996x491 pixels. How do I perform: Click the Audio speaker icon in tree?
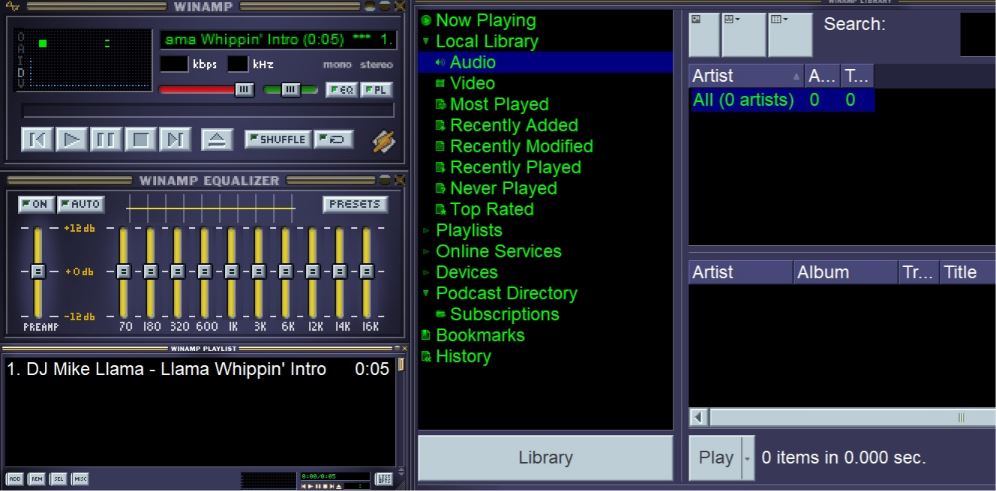click(440, 62)
